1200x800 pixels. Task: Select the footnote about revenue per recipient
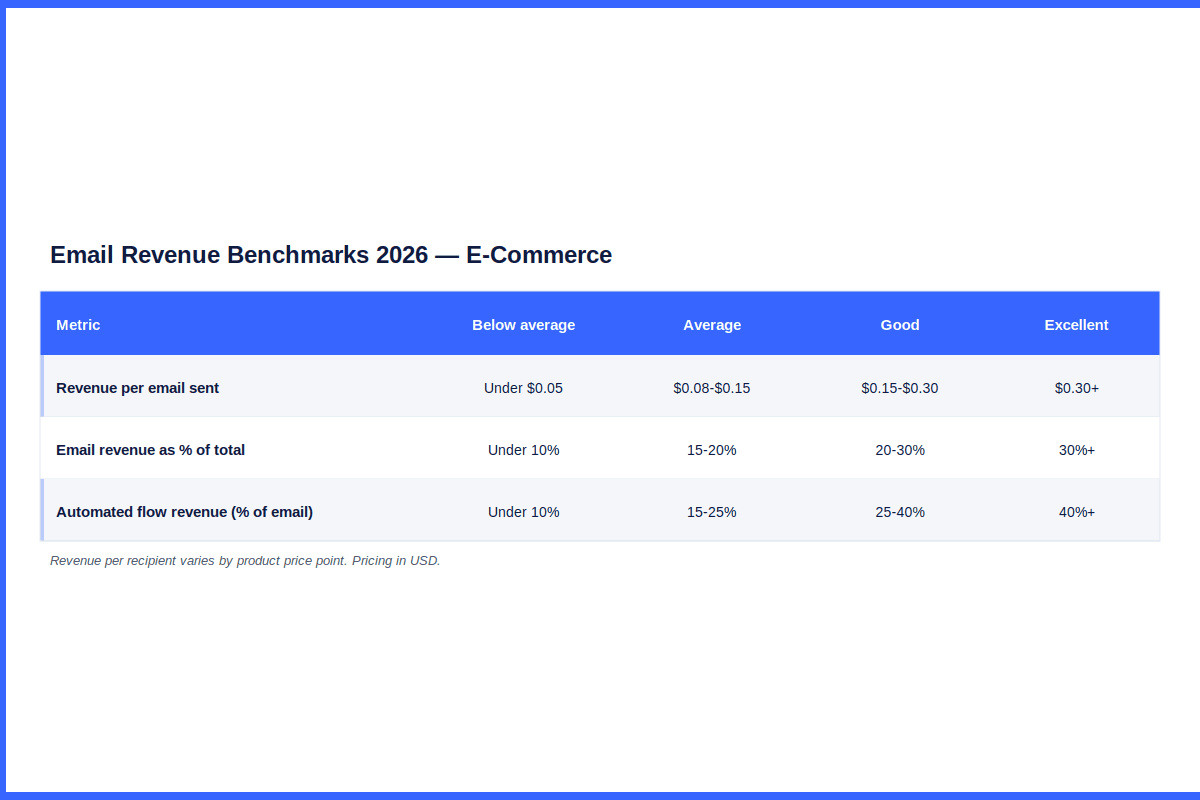pyautogui.click(x=245, y=560)
